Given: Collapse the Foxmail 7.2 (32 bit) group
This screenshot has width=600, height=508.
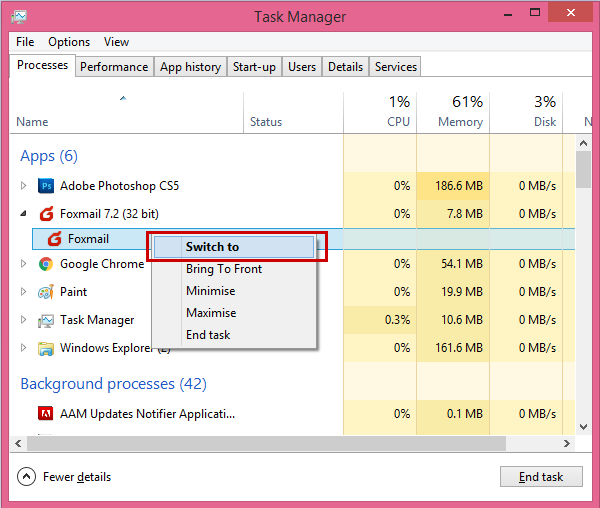Looking at the screenshot, I should point(24,213).
